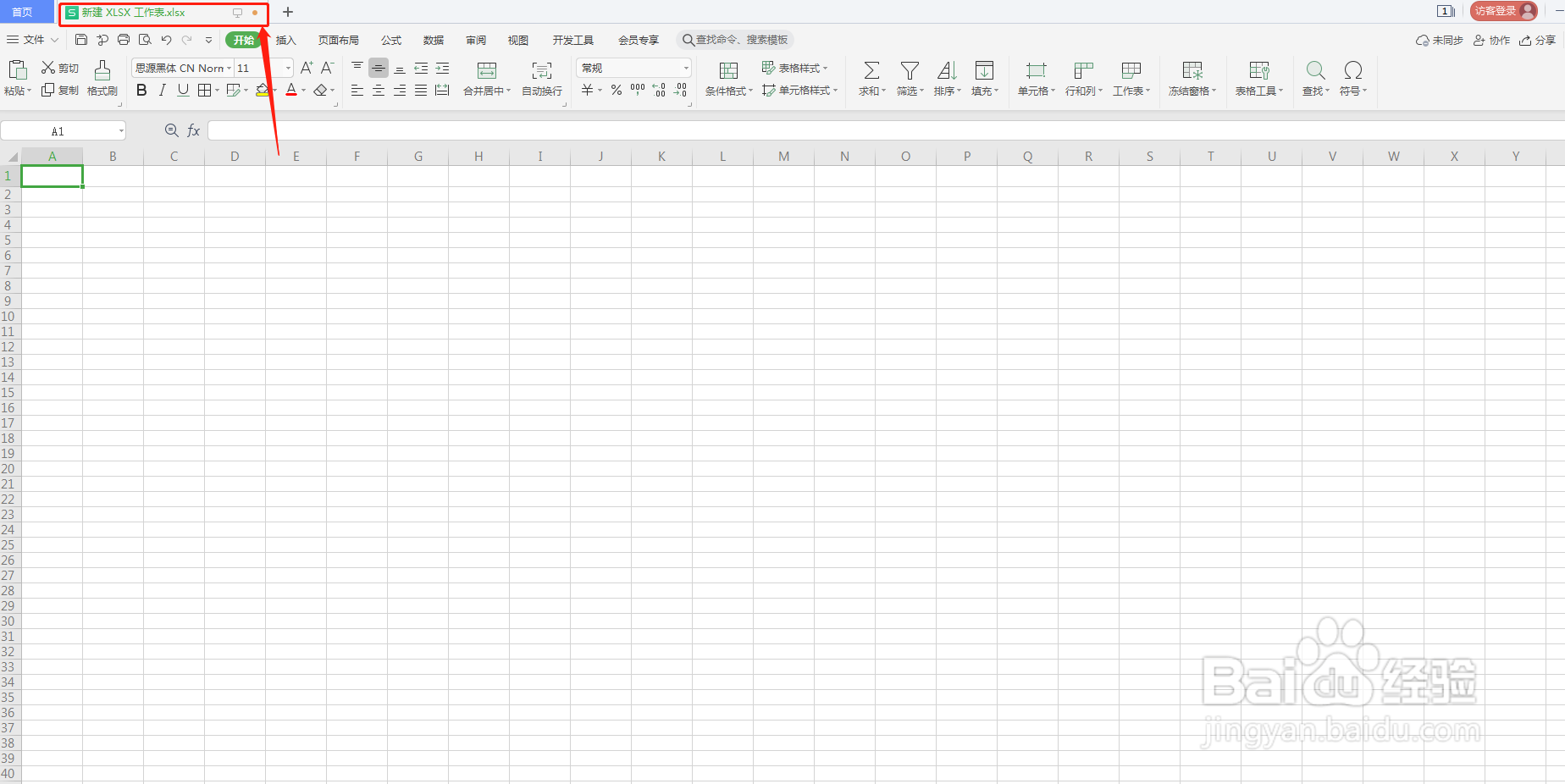Open number format dropdown showing 常规
Image resolution: width=1565 pixels, height=784 pixels.
point(686,69)
